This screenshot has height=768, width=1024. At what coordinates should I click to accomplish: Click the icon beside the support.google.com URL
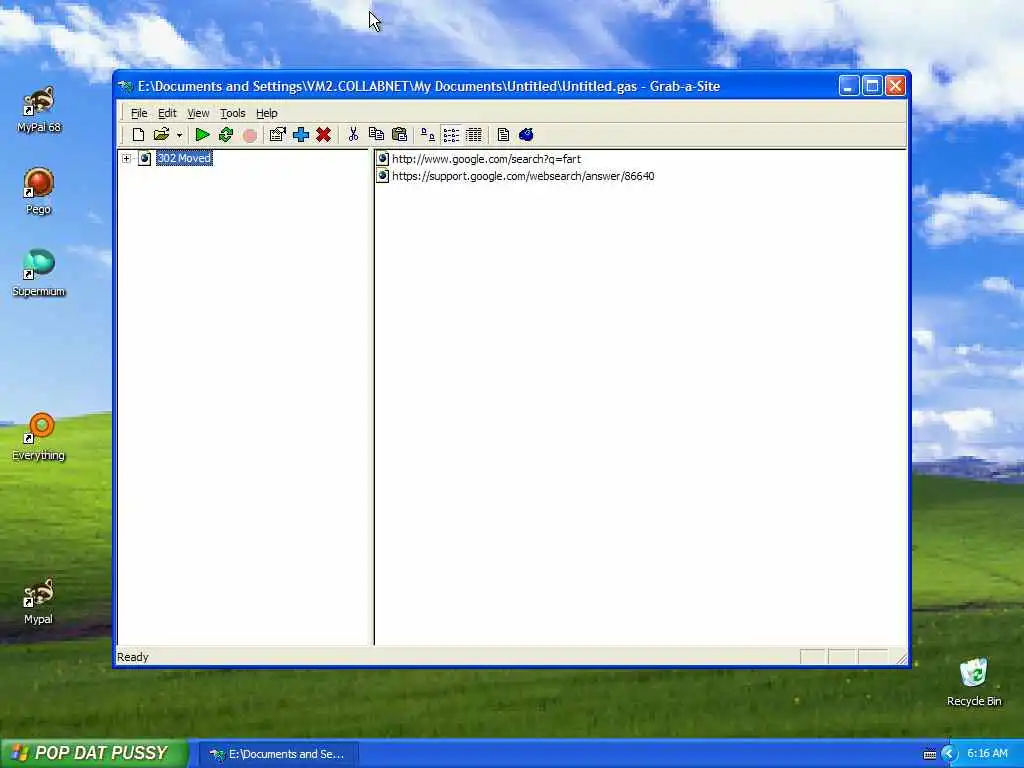click(x=383, y=176)
